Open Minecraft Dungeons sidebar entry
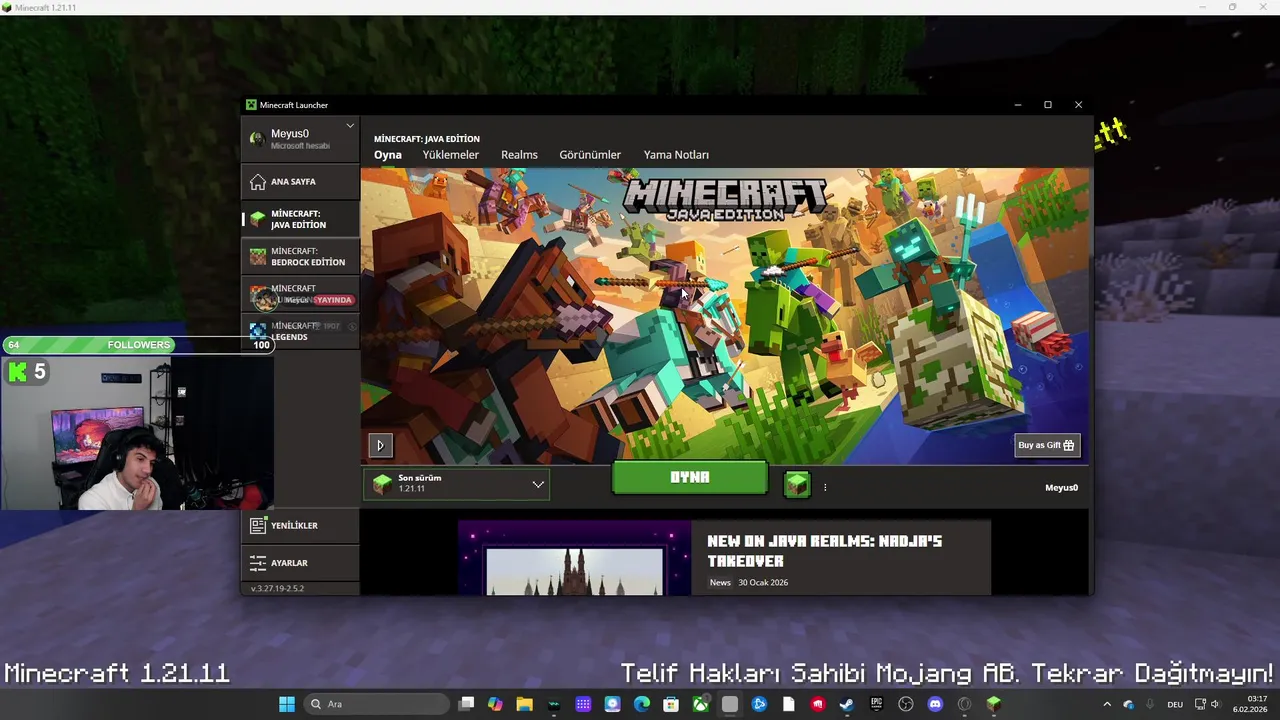Viewport: 1280px width, 720px height. (300, 294)
